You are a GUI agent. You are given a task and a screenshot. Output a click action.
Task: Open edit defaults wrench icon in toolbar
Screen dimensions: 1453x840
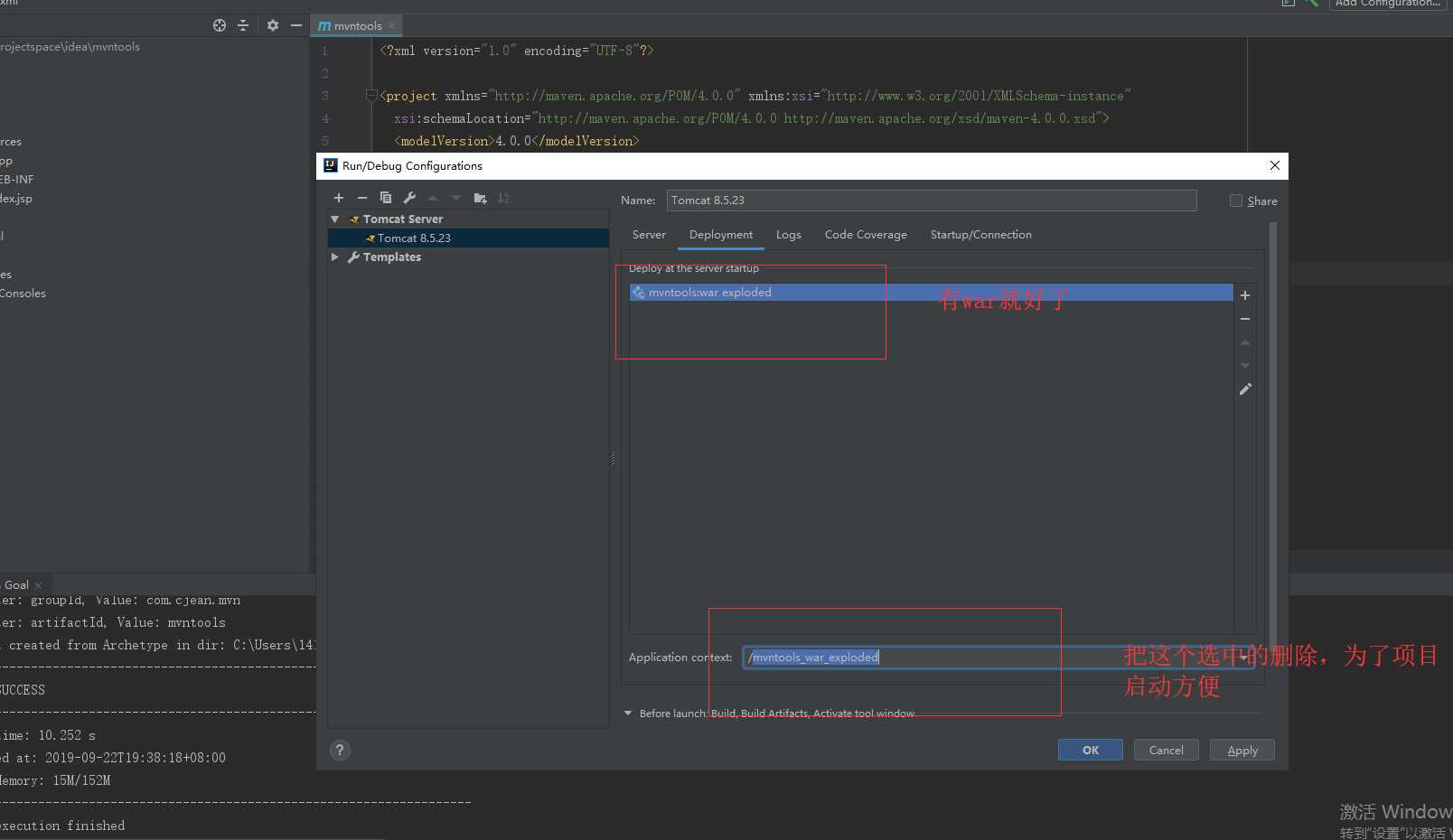409,198
